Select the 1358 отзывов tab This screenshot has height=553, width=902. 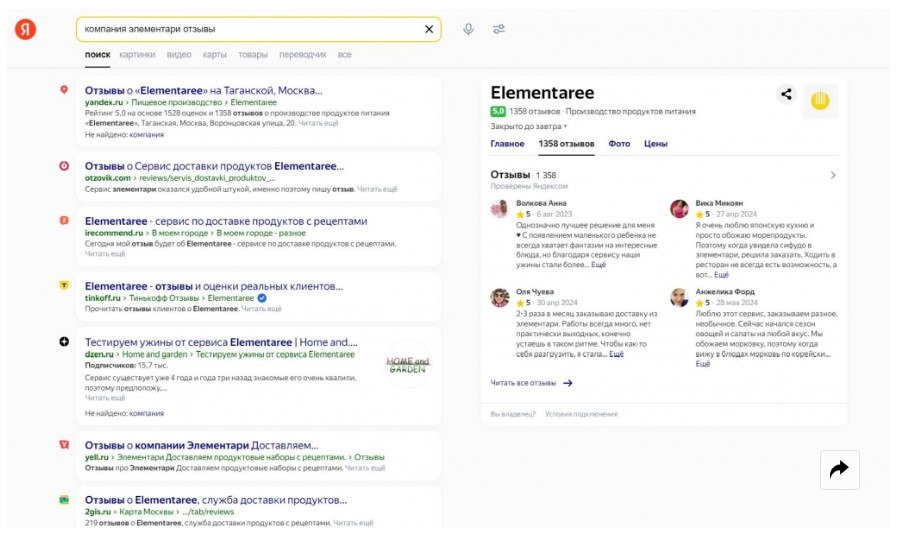click(x=566, y=144)
